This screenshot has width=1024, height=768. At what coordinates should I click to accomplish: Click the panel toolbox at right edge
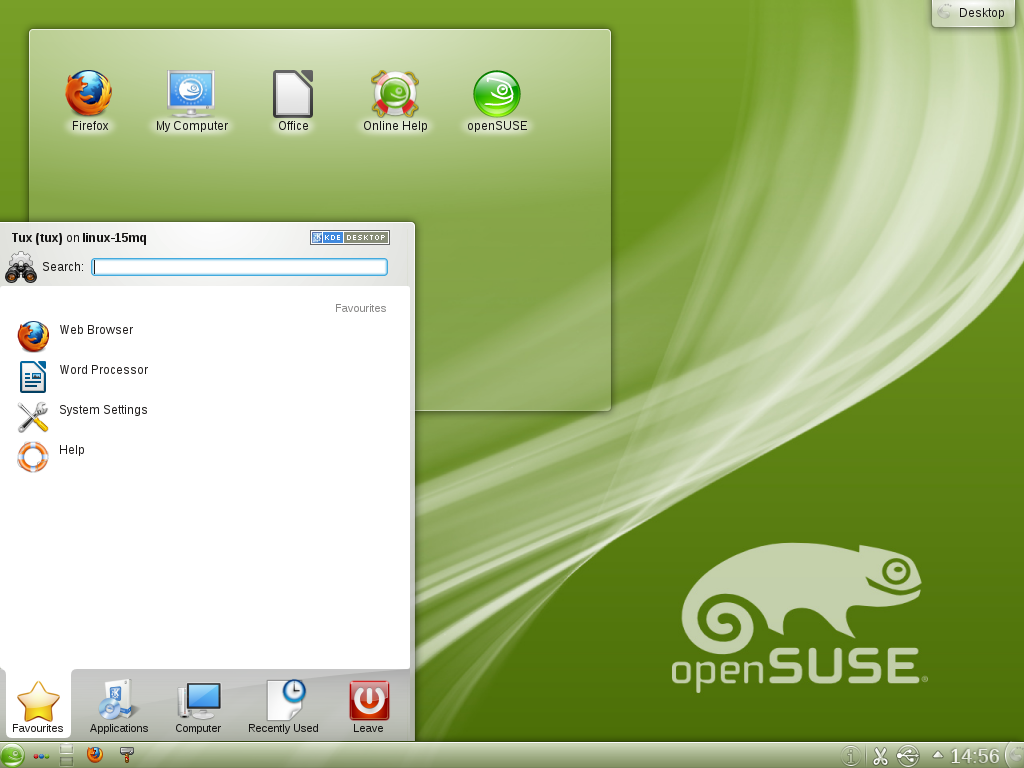tap(1016, 756)
